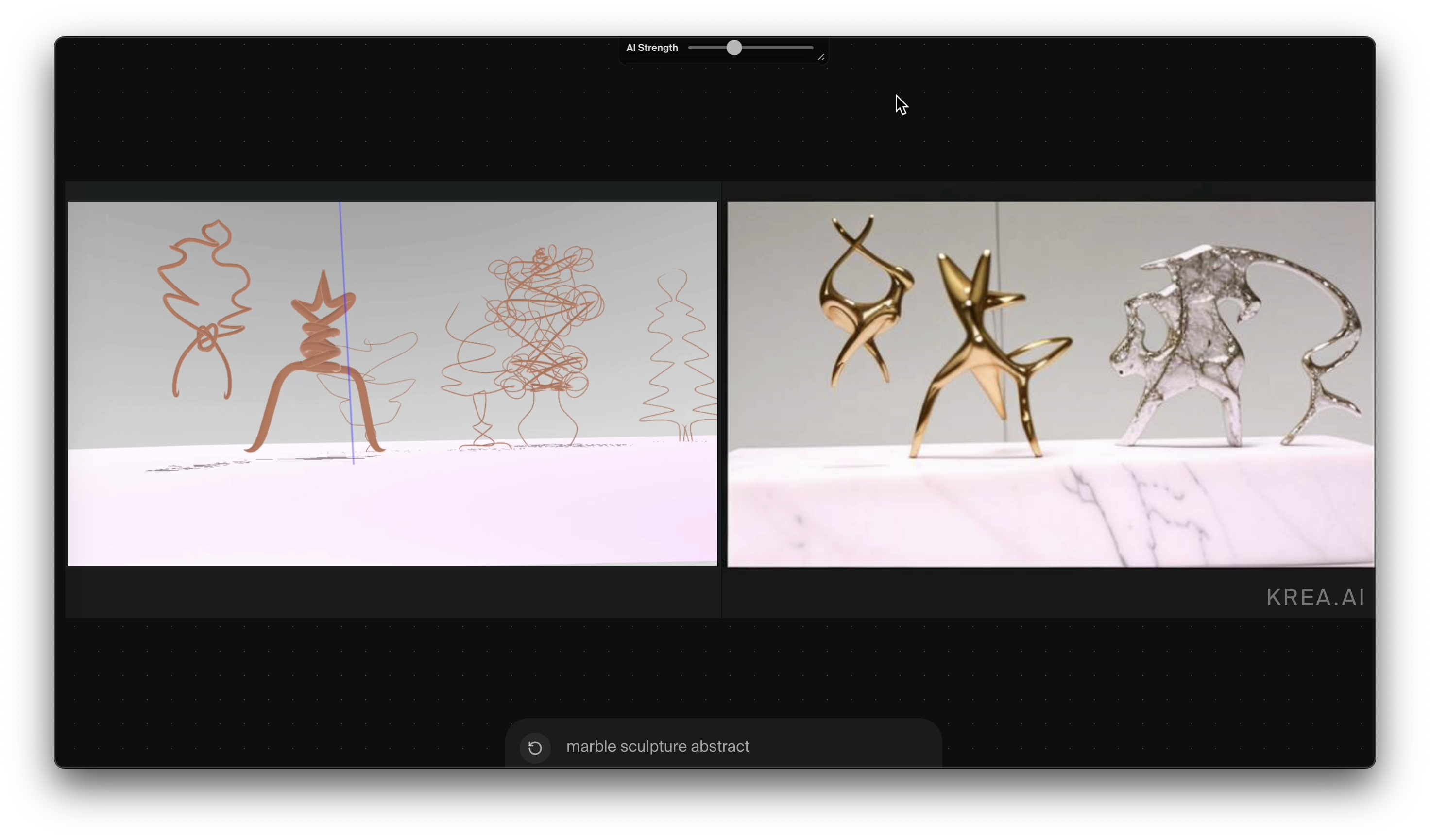Select the small vase-shaped scribble on floor

(481, 422)
